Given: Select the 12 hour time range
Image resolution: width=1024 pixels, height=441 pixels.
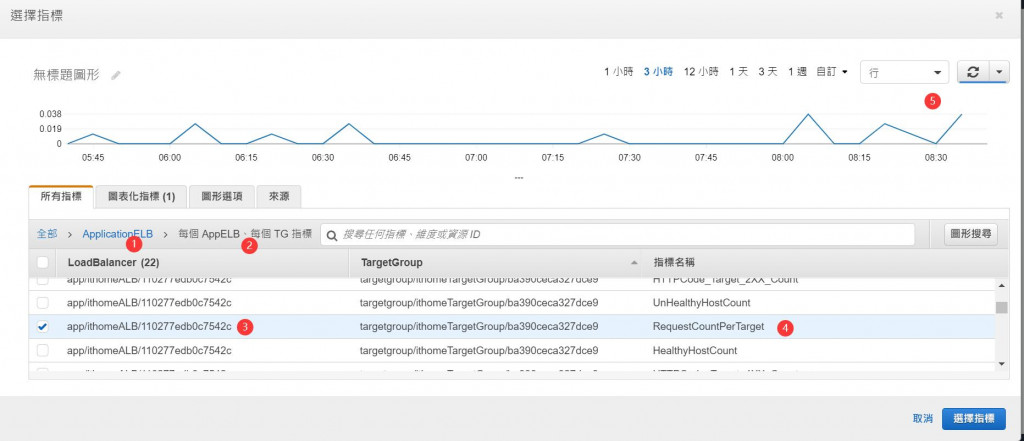Looking at the screenshot, I should (701, 72).
